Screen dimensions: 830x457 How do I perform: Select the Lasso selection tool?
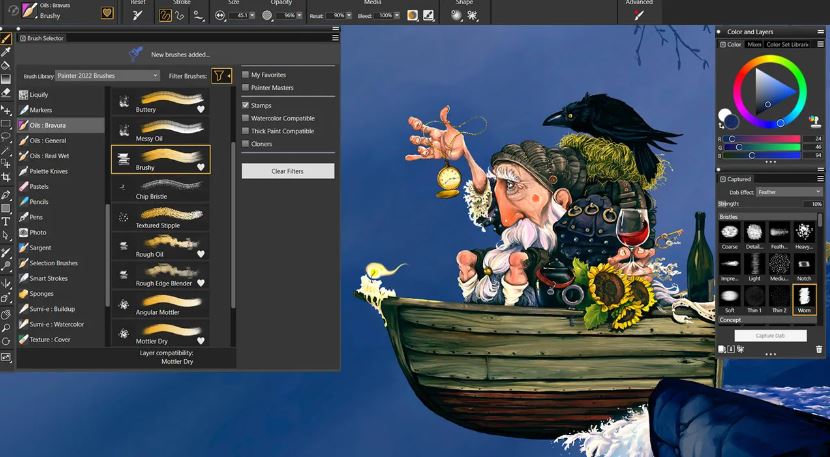point(6,137)
